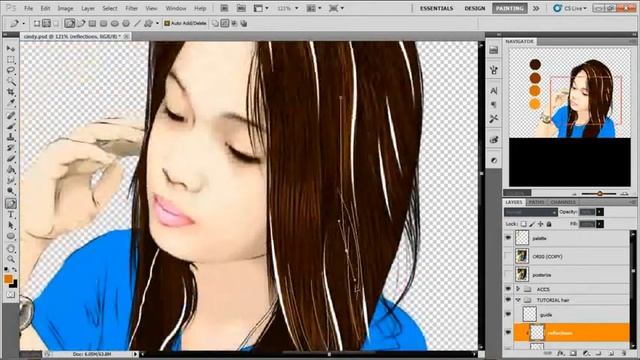The width and height of the screenshot is (640, 360).
Task: Select the Eyedropper tool
Action: [x=11, y=103]
